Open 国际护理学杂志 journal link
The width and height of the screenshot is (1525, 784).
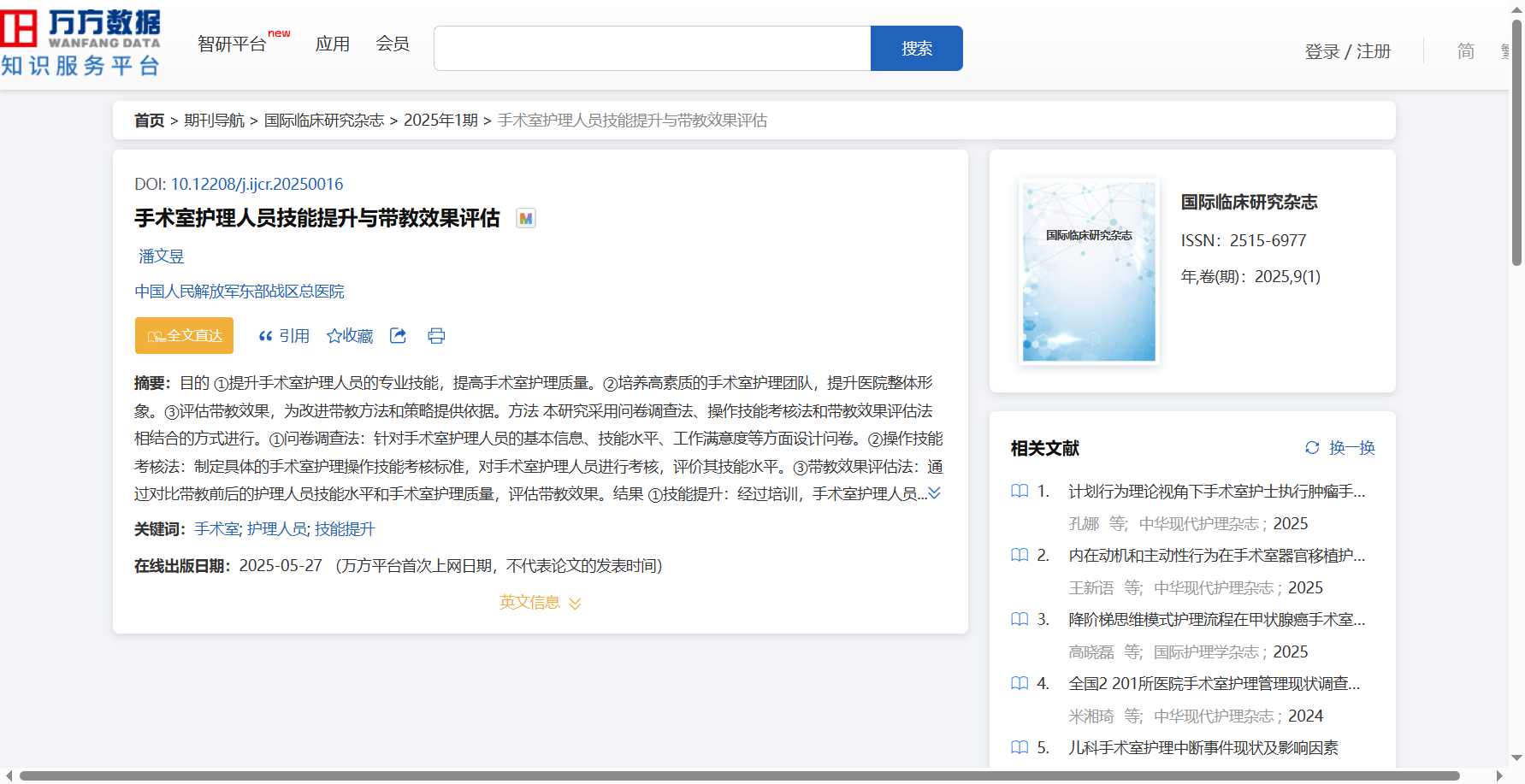pos(1206,652)
